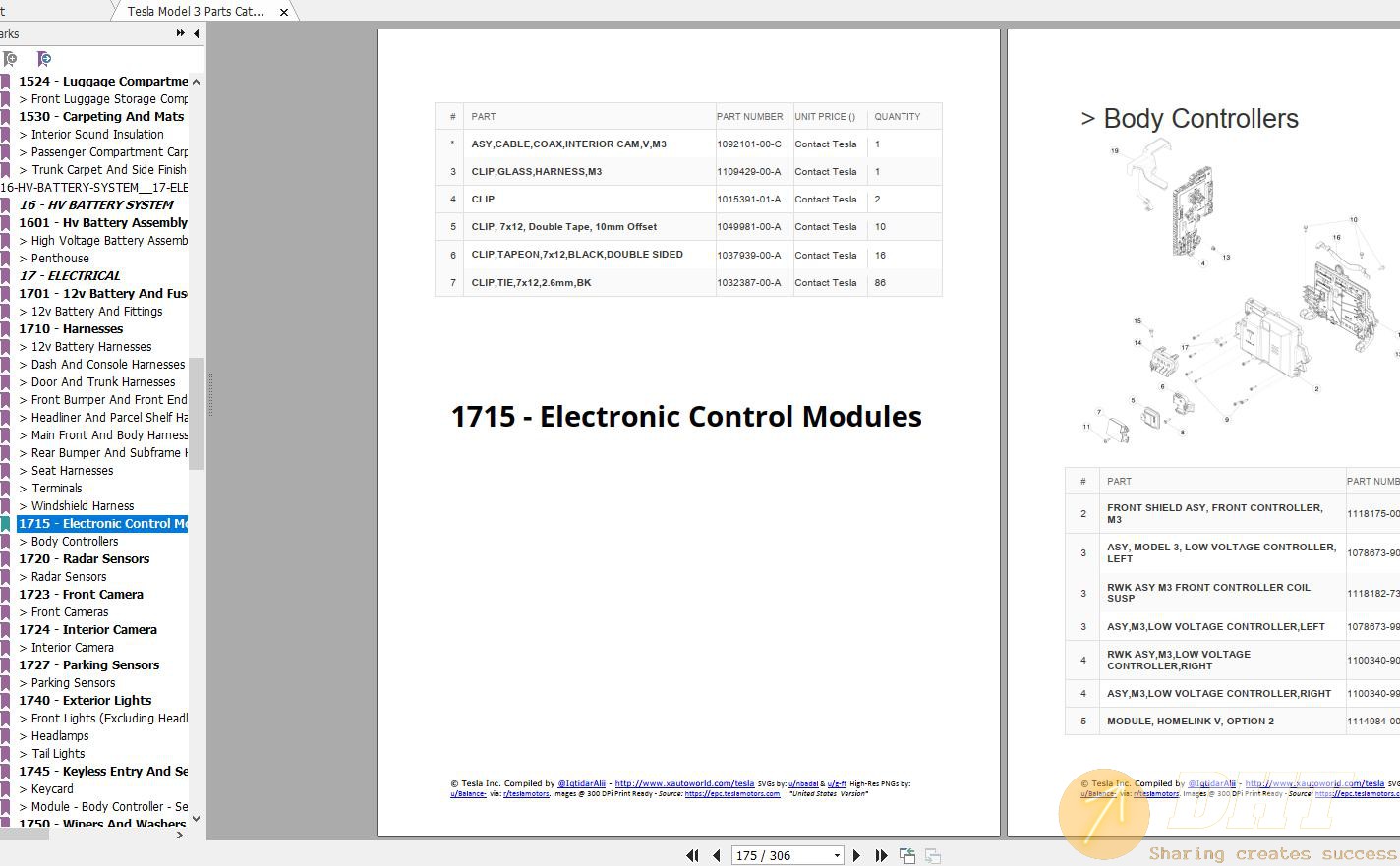The width and height of the screenshot is (1400, 866).
Task: Click the greyed next view icon in the page bar
Action: pos(932,856)
